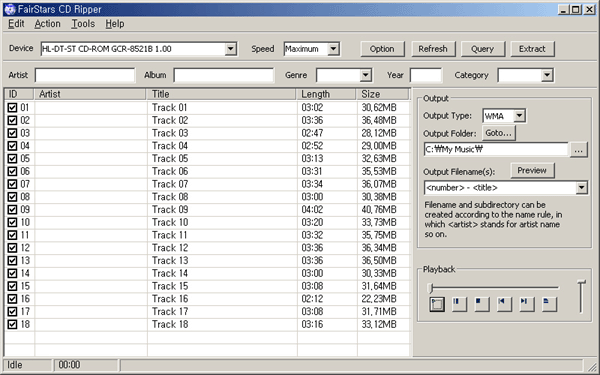This screenshot has height=375, width=600.
Task: Open the Action menu
Action: 47,24
